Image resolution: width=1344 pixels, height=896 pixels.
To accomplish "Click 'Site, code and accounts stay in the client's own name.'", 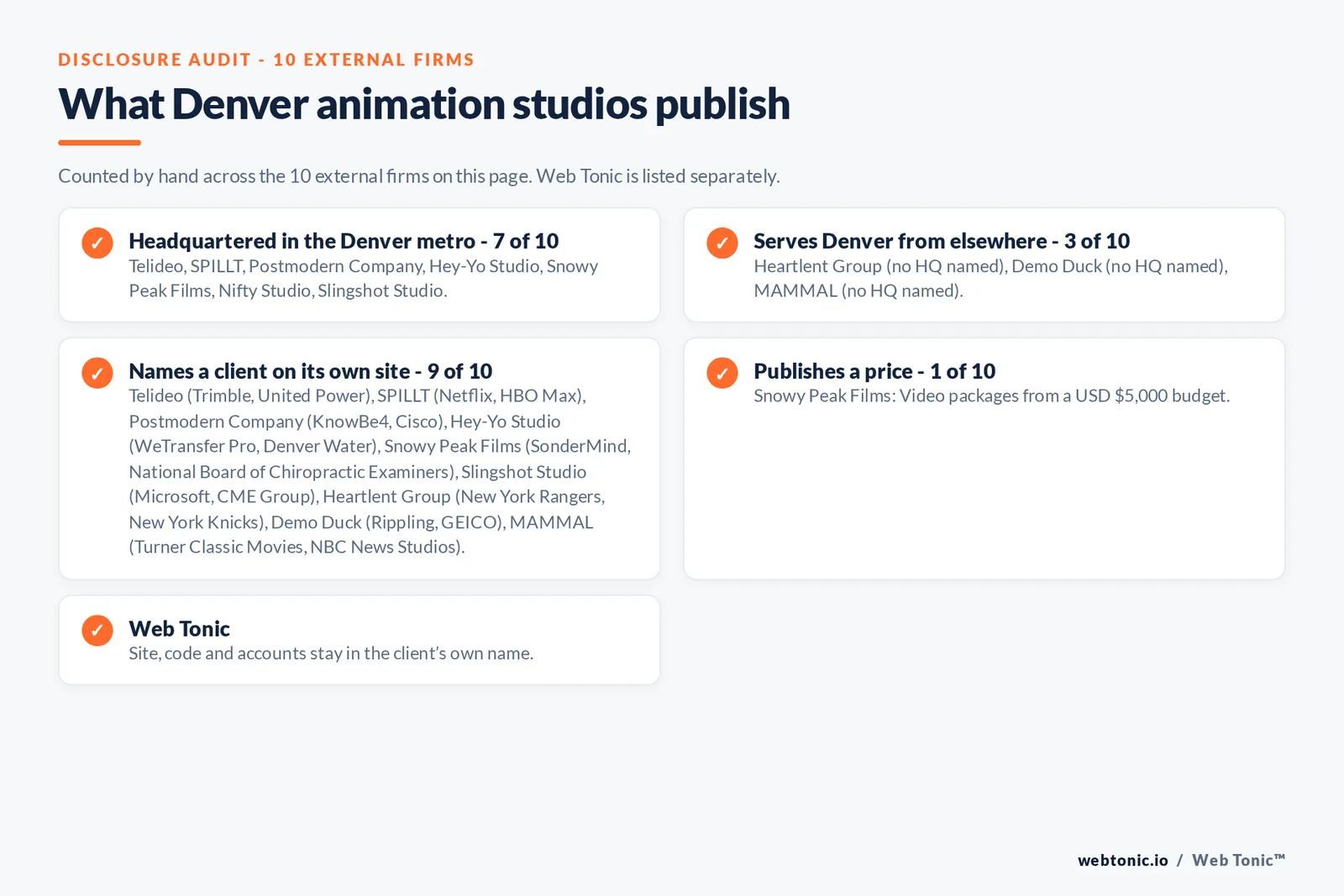I will tap(331, 653).
